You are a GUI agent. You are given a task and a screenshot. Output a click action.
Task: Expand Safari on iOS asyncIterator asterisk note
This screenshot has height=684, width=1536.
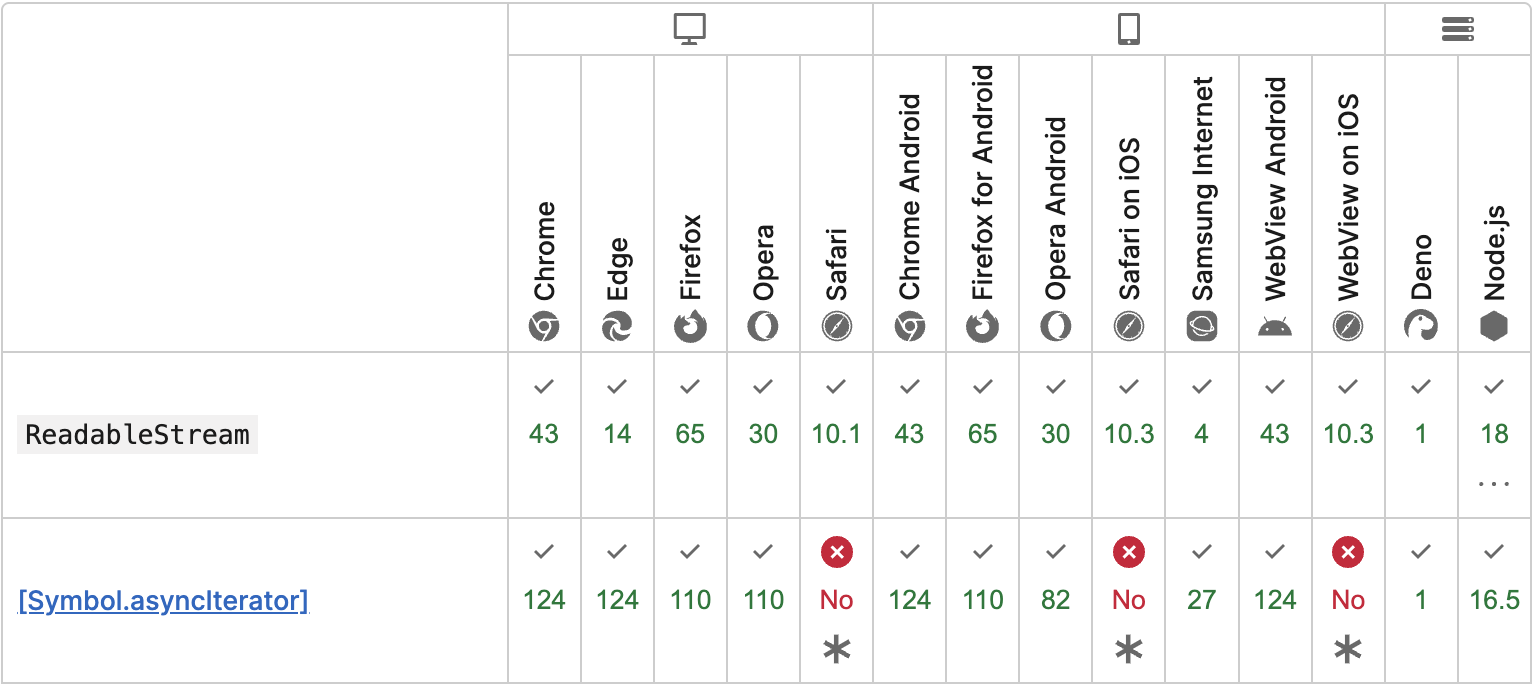click(x=1129, y=651)
